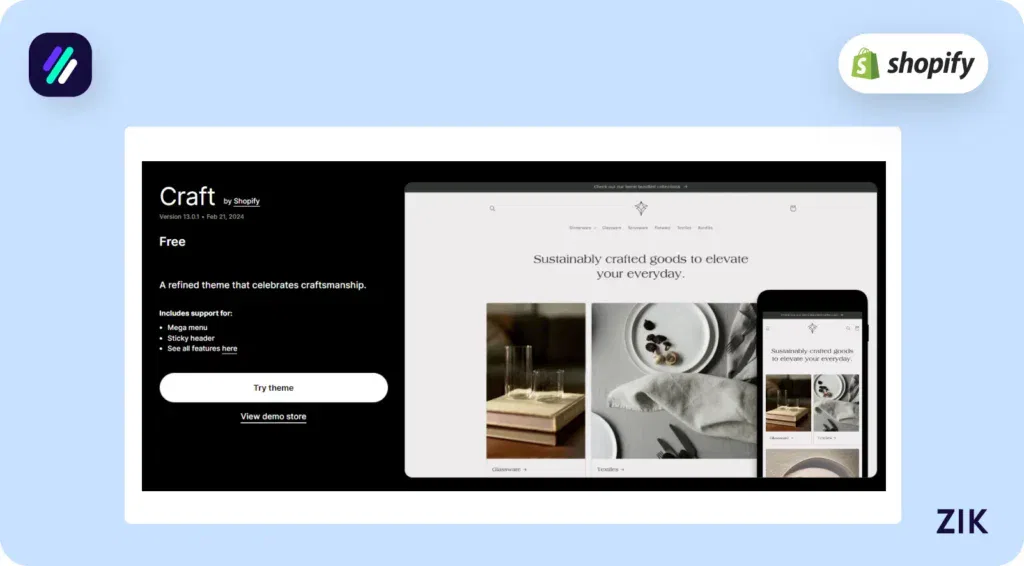Image resolution: width=1024 pixels, height=566 pixels.
Task: Open the View demo store link
Action: click(273, 417)
